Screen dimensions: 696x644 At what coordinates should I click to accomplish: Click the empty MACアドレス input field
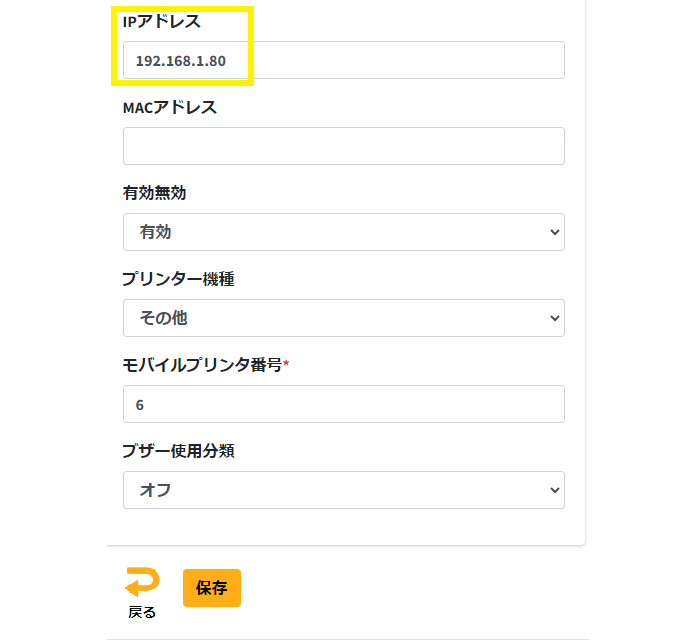343,146
